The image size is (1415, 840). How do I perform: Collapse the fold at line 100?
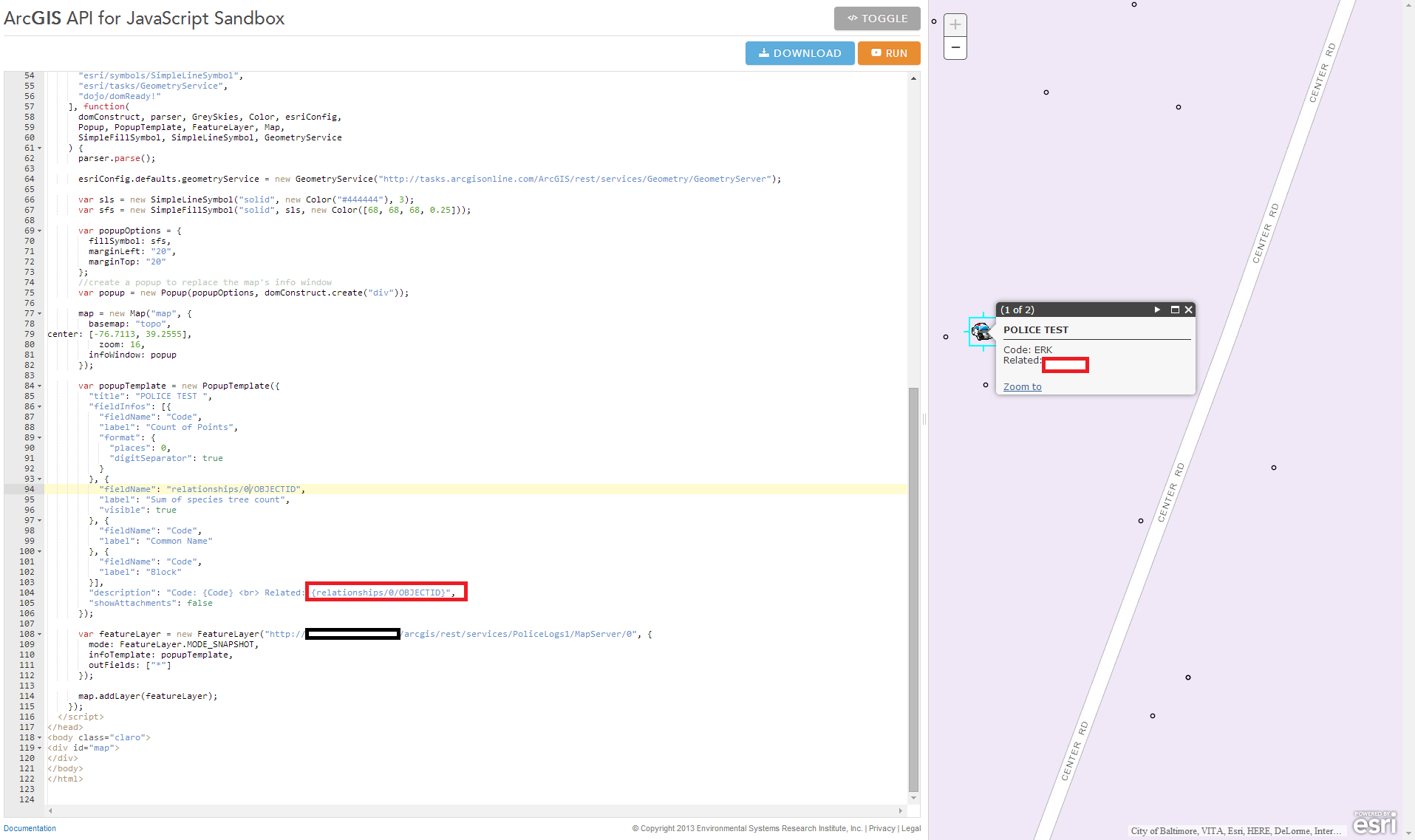coord(40,552)
